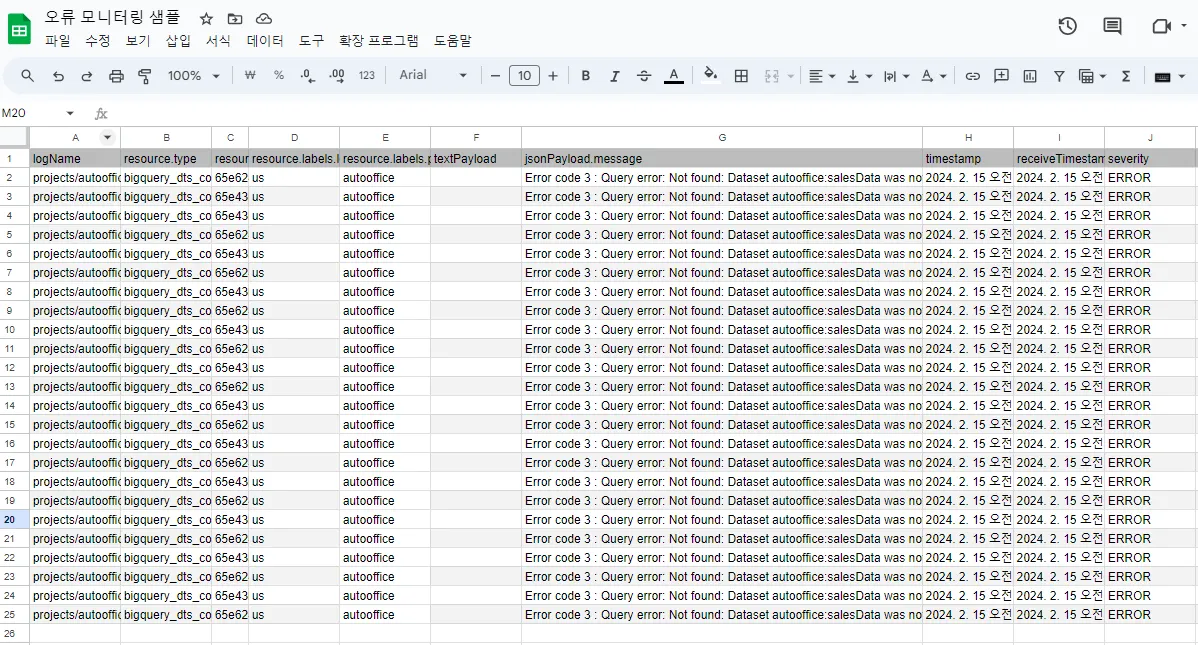Open the functions sigma menu

click(x=1125, y=76)
